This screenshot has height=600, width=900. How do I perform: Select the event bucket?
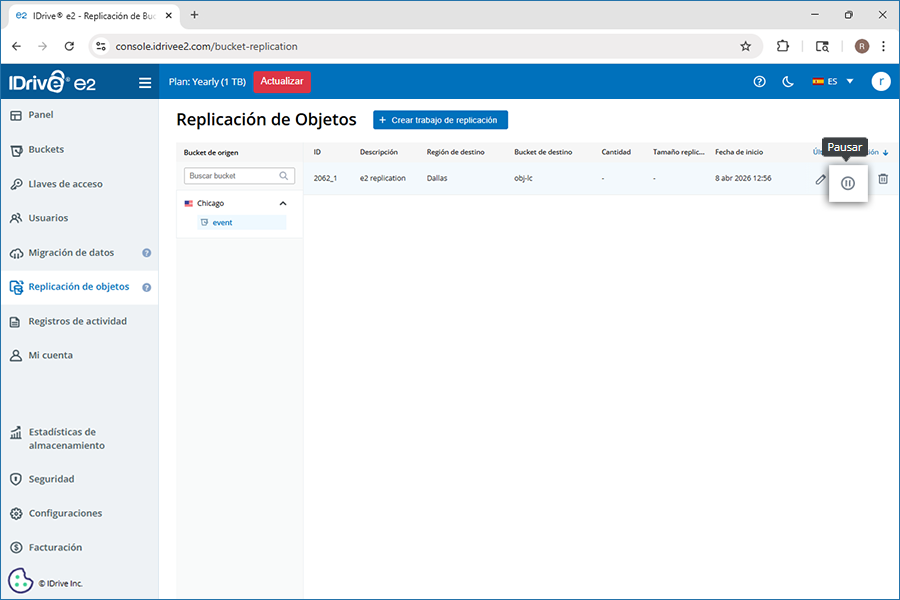point(222,222)
